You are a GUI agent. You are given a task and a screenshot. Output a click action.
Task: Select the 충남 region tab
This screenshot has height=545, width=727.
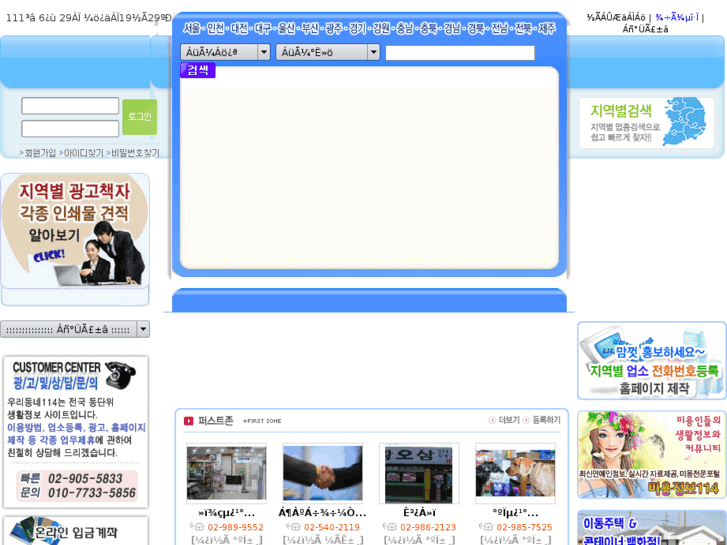coord(405,29)
